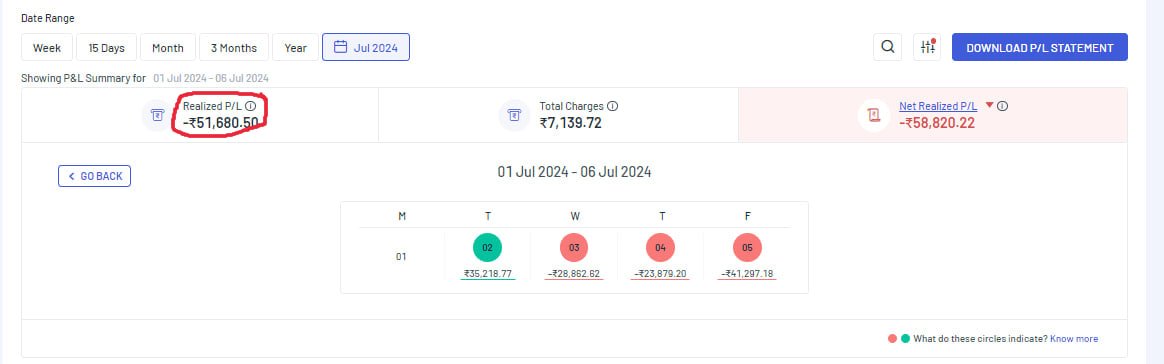Viewport: 1164px width, 364px height.
Task: Select red day circle 05
Action: 747,248
